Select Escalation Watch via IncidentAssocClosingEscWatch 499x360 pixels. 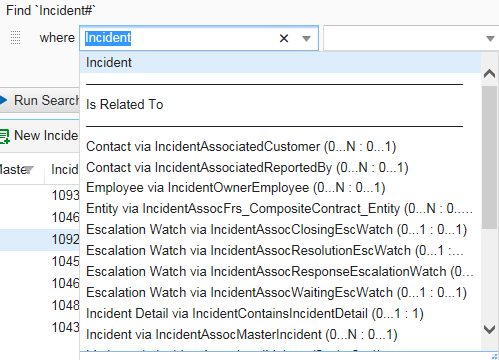pos(276,229)
